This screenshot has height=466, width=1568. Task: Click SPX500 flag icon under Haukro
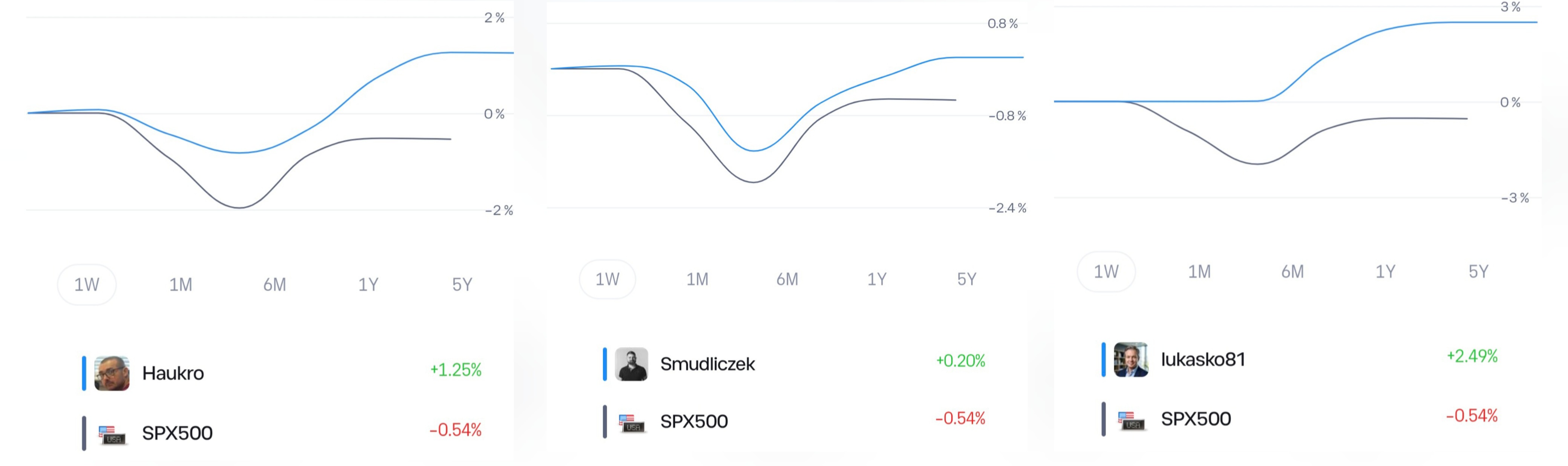coord(112,434)
